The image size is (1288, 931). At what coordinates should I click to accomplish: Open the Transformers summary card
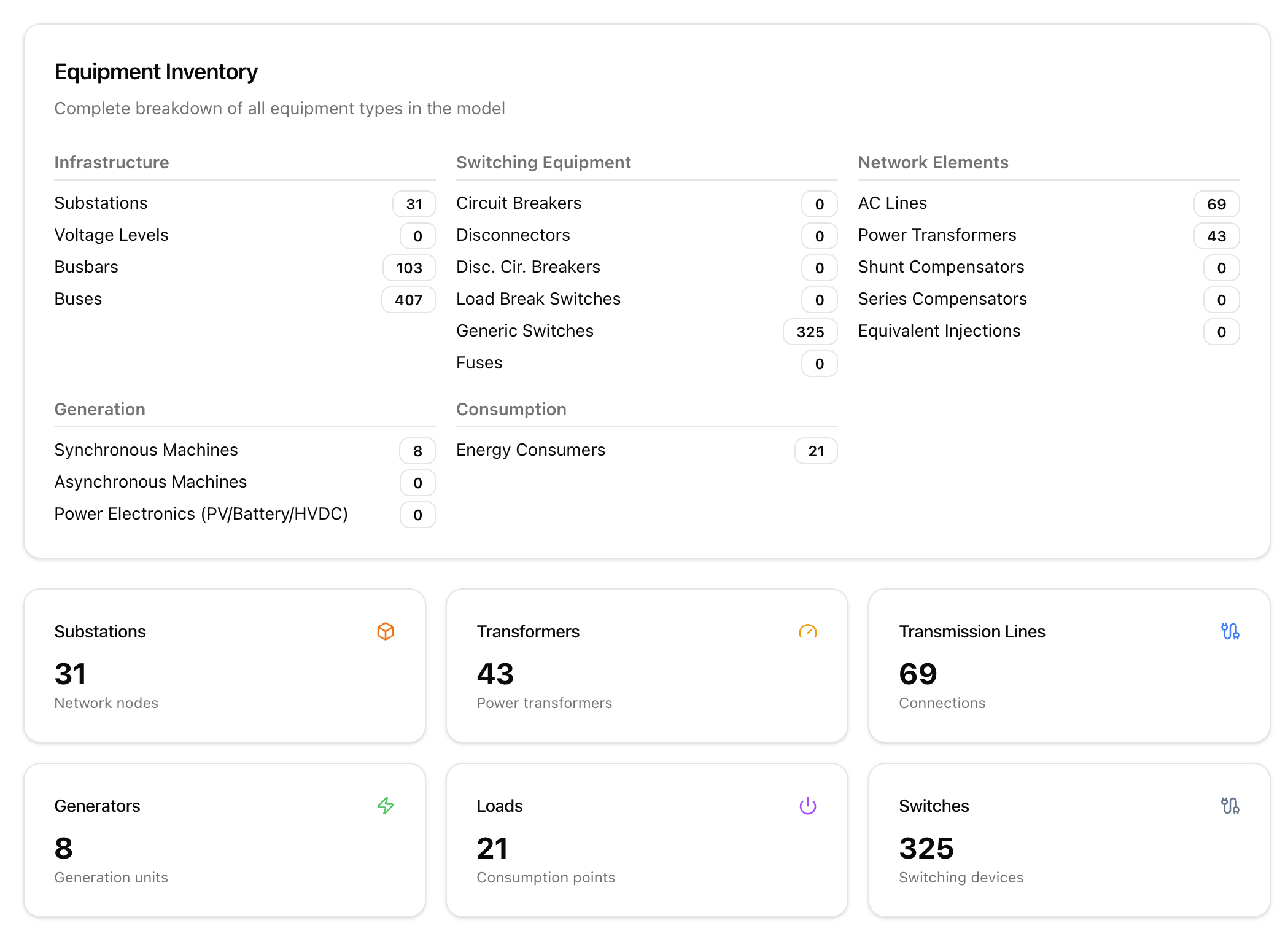tap(646, 666)
